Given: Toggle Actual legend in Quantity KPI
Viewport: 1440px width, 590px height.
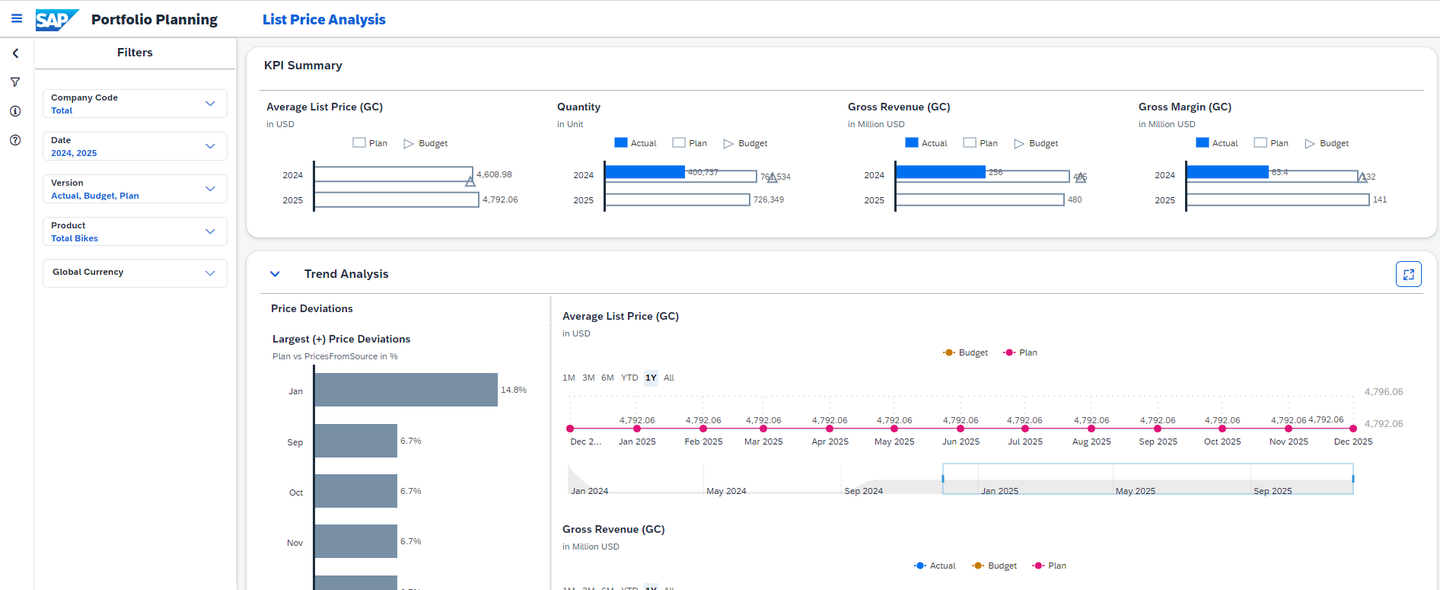Looking at the screenshot, I should (x=635, y=143).
